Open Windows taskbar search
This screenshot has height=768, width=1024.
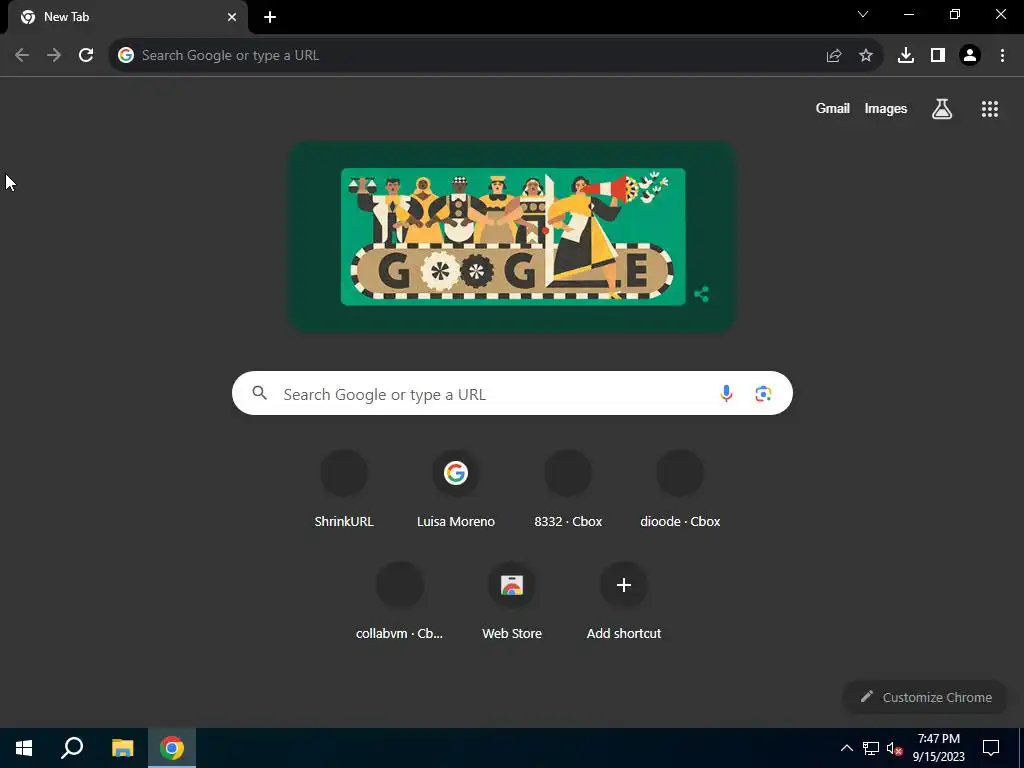tap(72, 748)
